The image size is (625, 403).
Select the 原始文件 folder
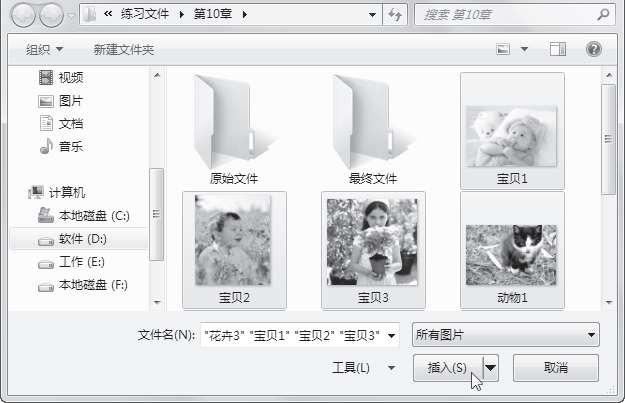[234, 129]
